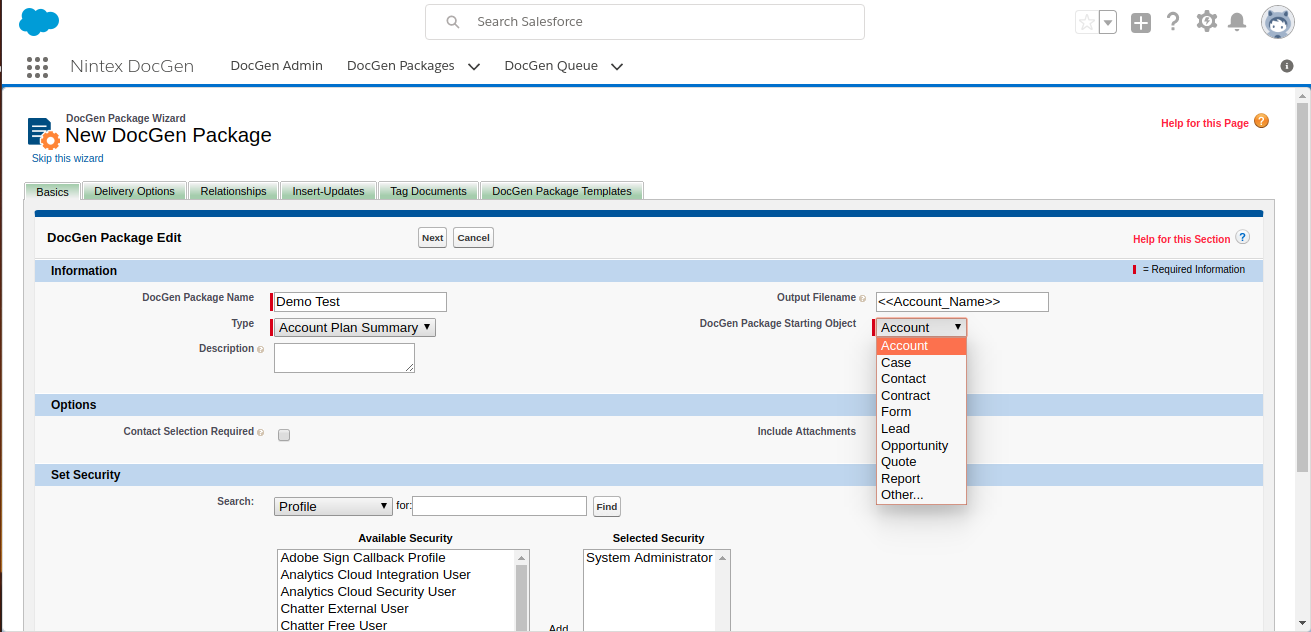Open the Setup gear icon
The height and width of the screenshot is (632, 1311).
coord(1207,21)
